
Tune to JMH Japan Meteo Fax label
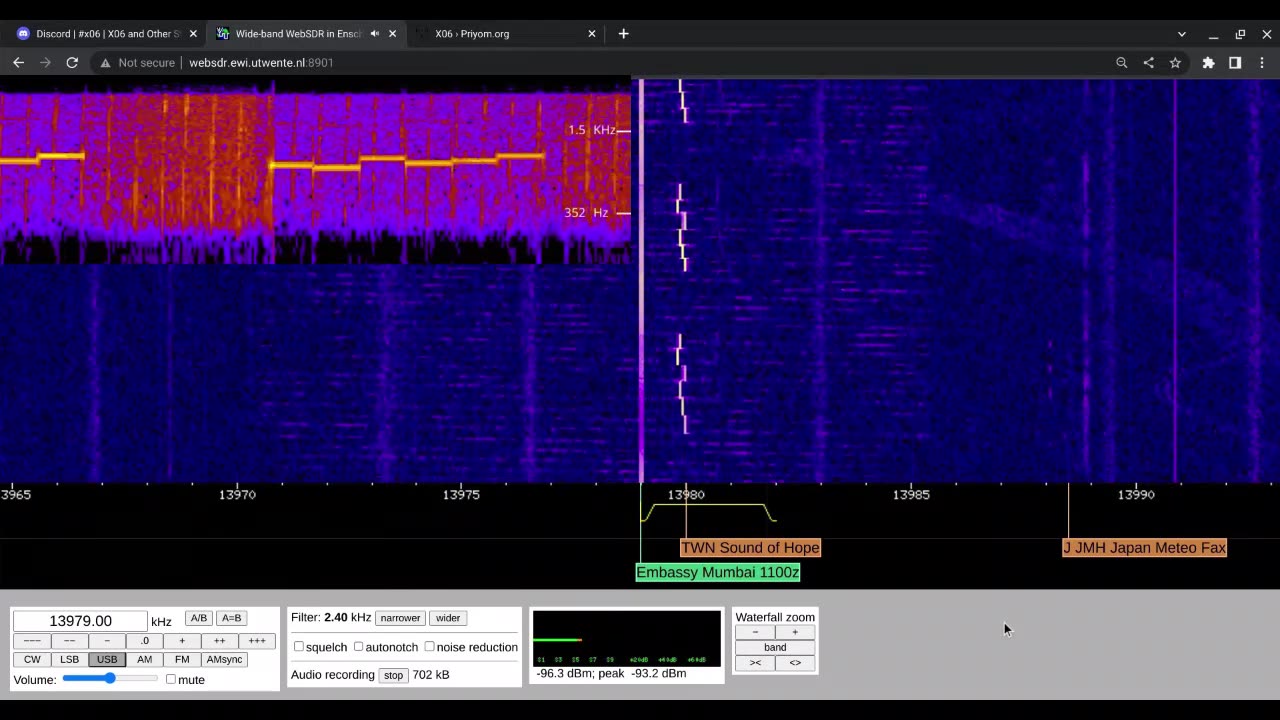1144,547
